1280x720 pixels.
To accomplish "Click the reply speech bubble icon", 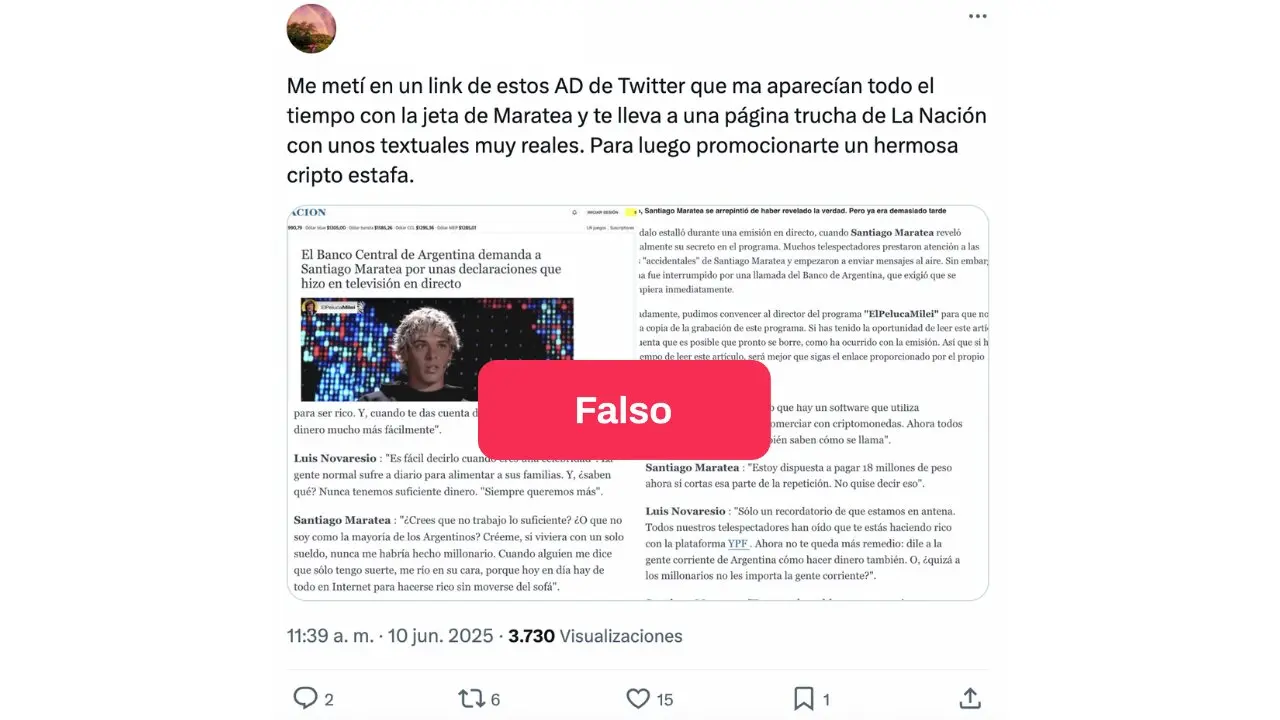I will point(305,698).
